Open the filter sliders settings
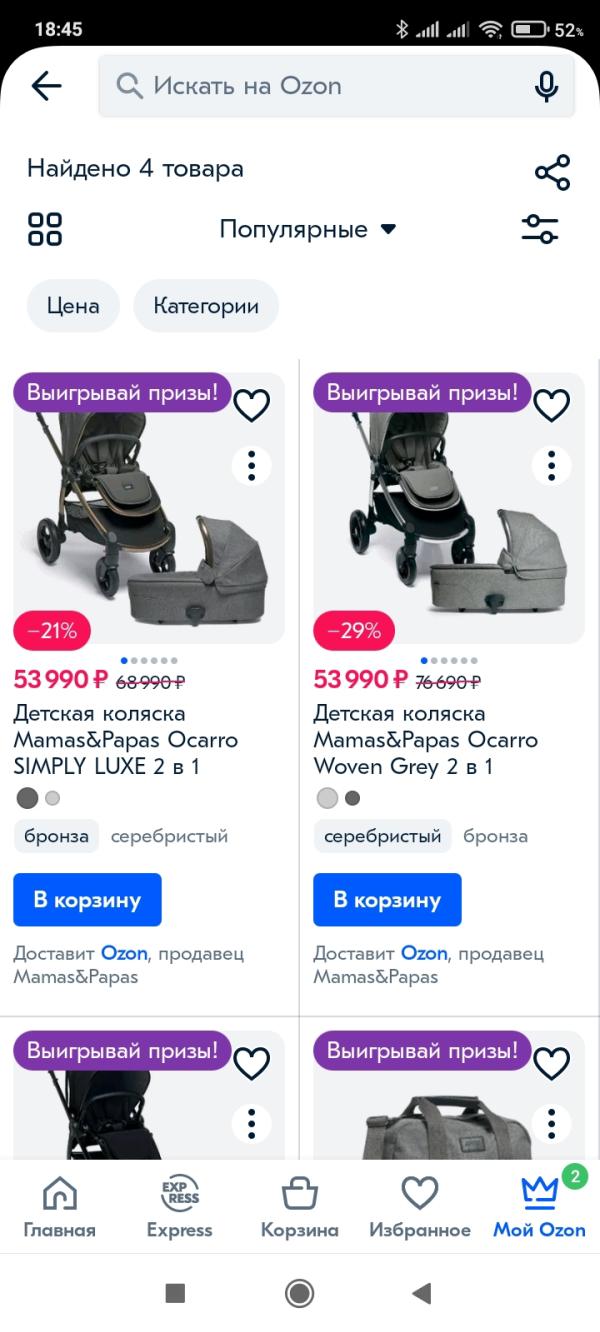The image size is (600, 1332). pos(540,229)
